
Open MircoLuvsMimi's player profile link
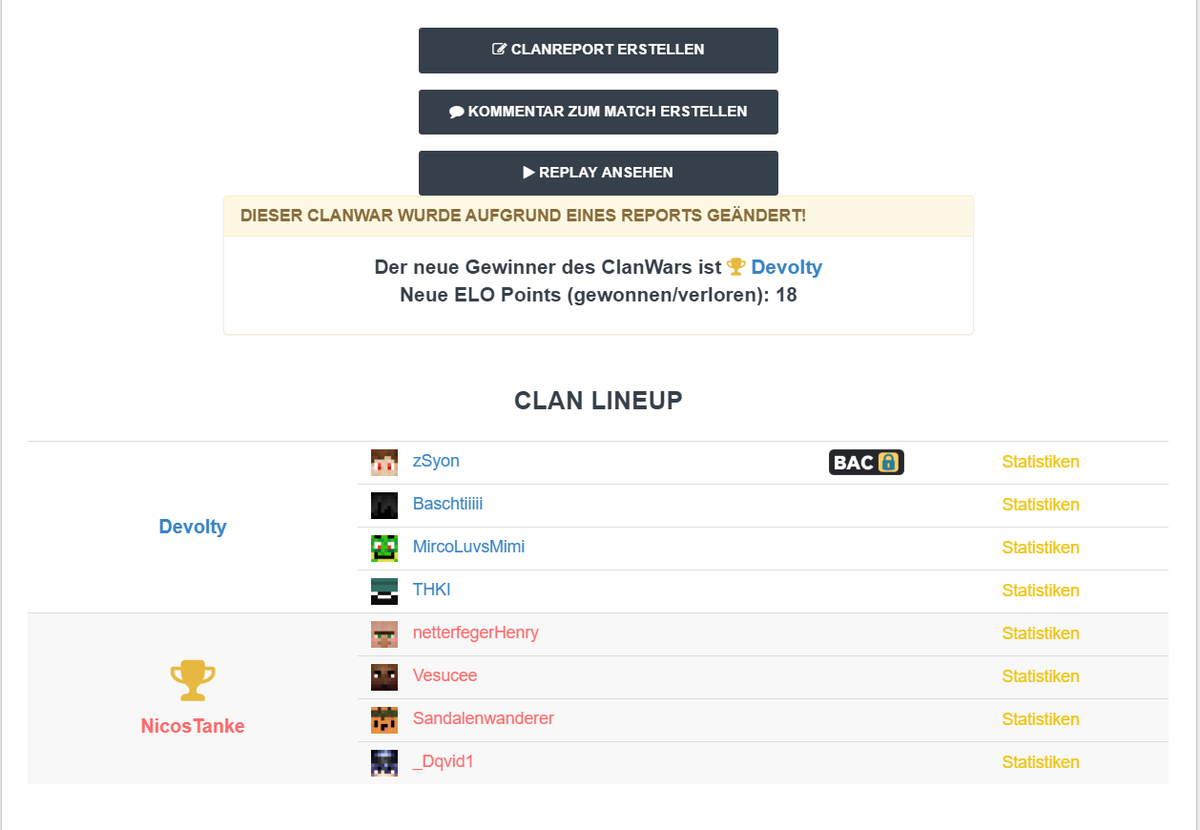469,547
